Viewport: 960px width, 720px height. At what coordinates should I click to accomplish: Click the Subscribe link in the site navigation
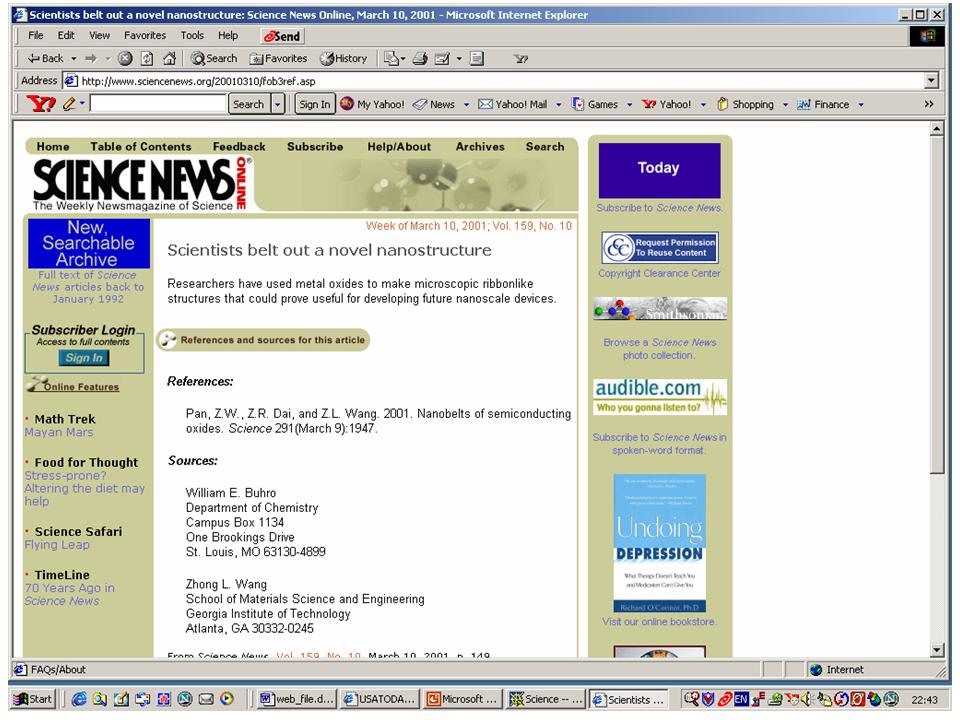point(315,147)
